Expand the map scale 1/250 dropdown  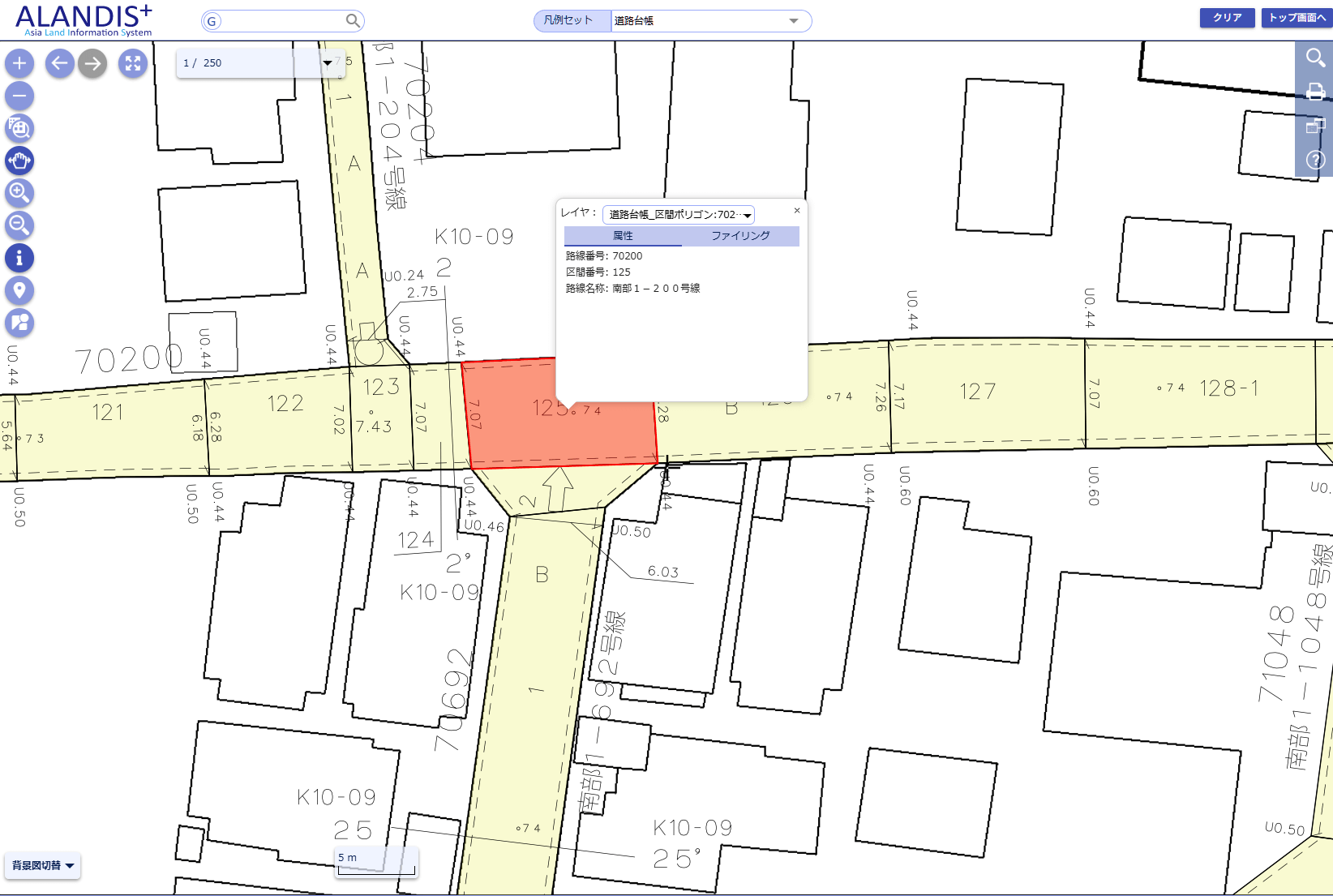coord(327,63)
